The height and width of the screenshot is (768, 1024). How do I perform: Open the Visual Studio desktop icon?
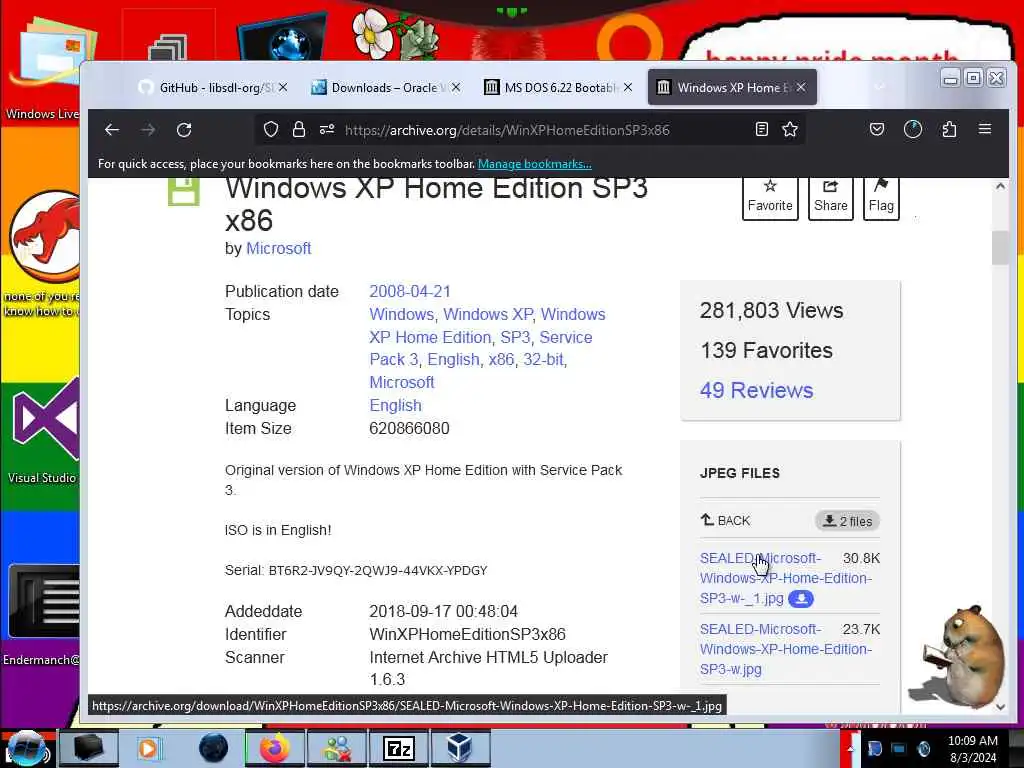pyautogui.click(x=43, y=431)
